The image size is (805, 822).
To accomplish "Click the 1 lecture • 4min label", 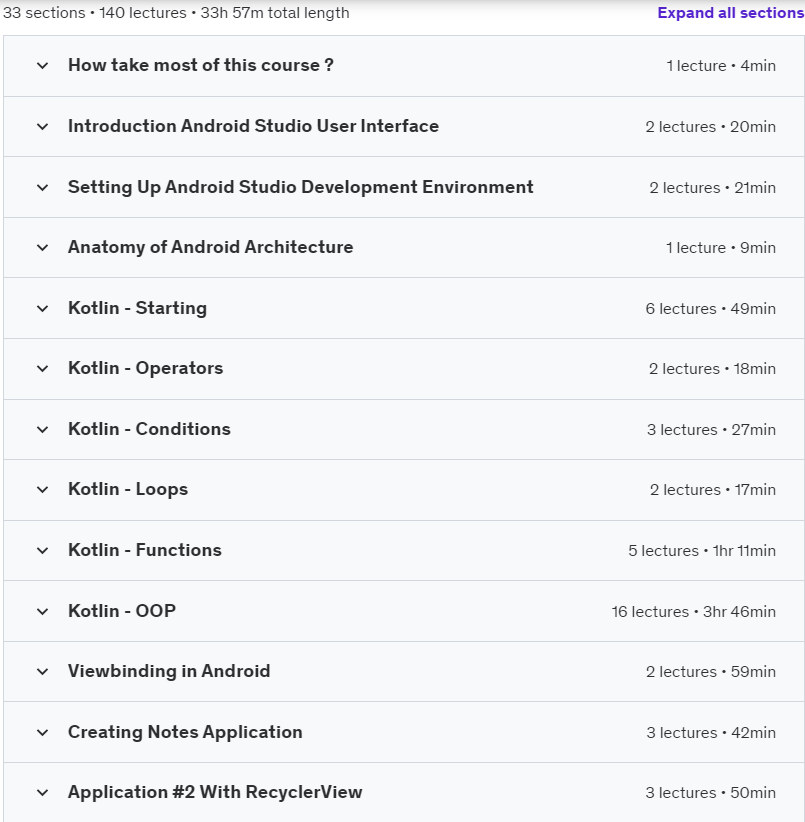I will (721, 66).
